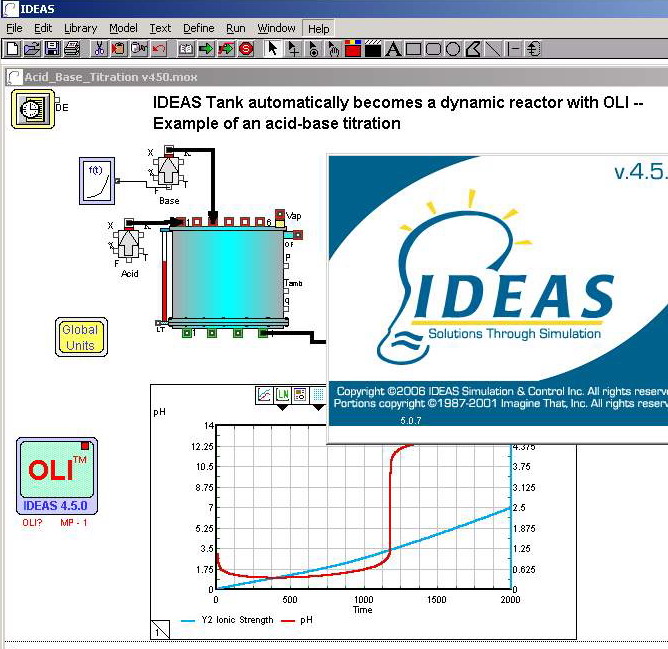Click the Cut scissors icon

pyautogui.click(x=99, y=49)
